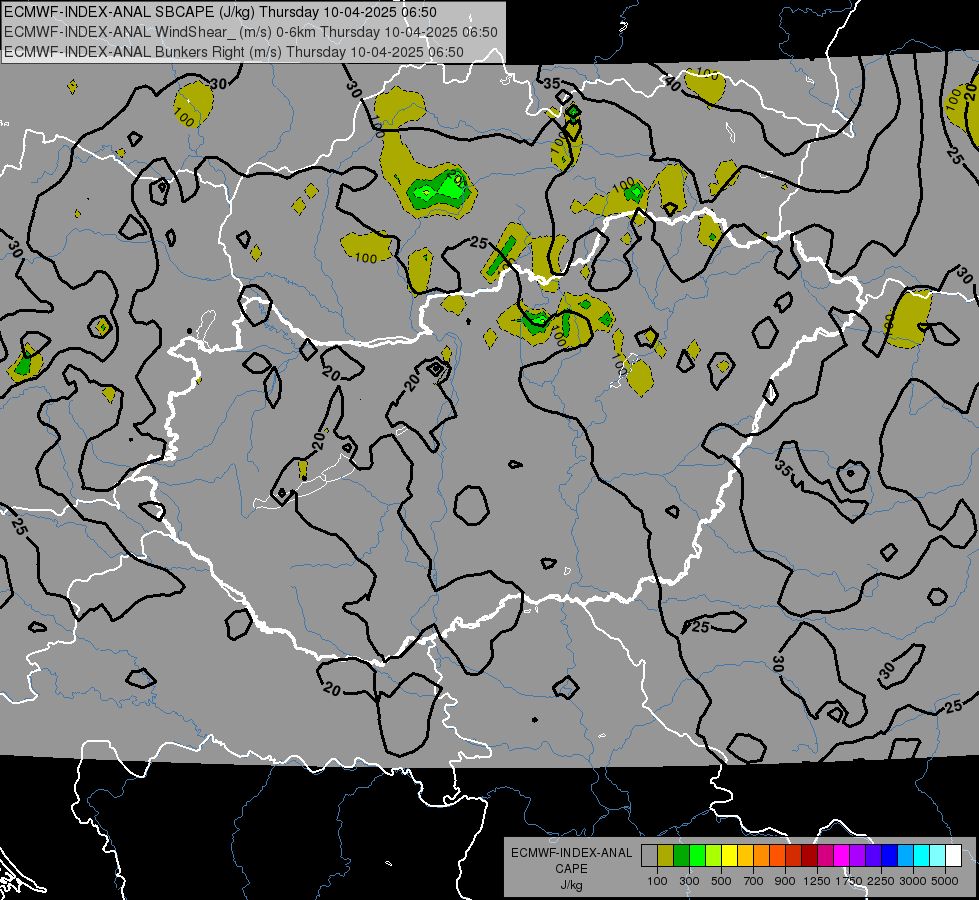This screenshot has width=979, height=900.
Task: Click the olive legend swatch after 100
Action: 666,856
